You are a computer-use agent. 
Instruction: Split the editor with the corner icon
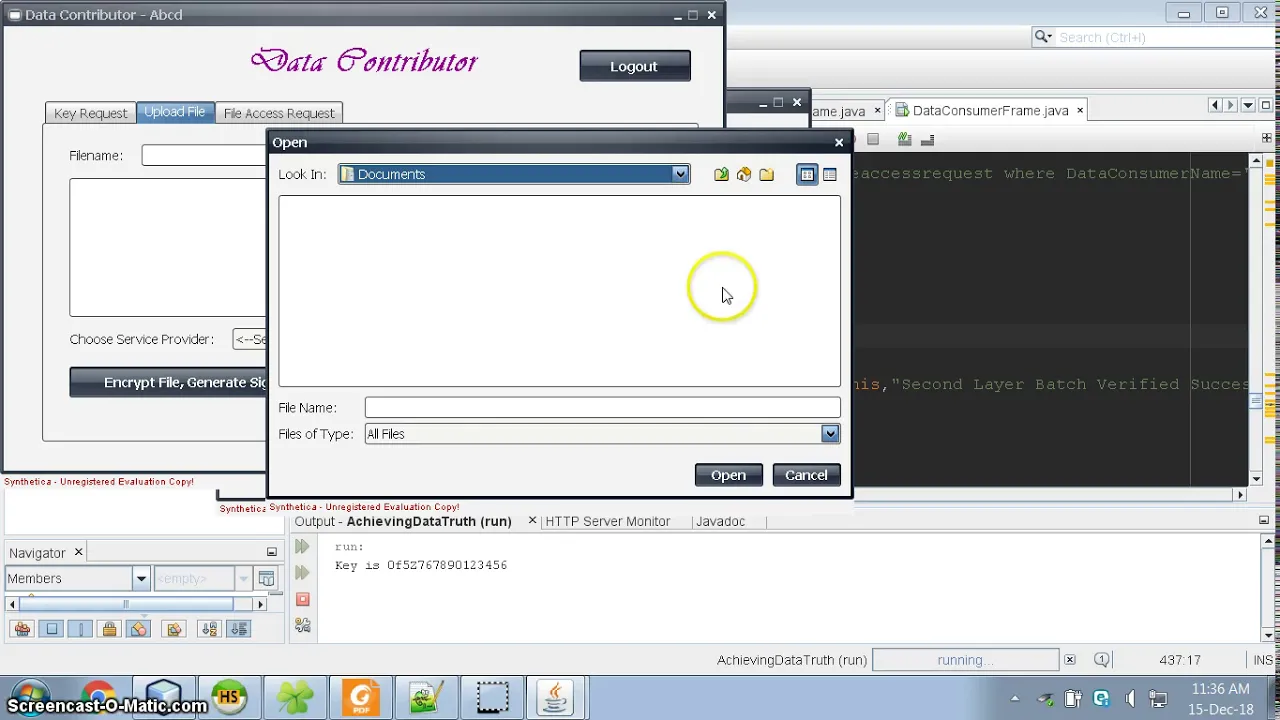[1267, 138]
